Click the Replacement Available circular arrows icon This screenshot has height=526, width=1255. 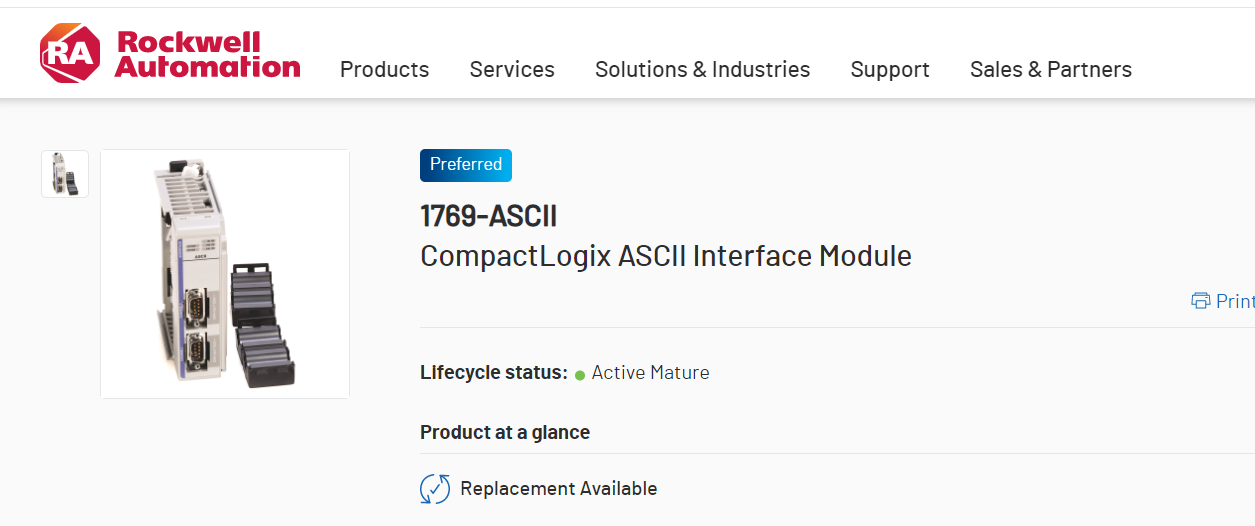(435, 489)
